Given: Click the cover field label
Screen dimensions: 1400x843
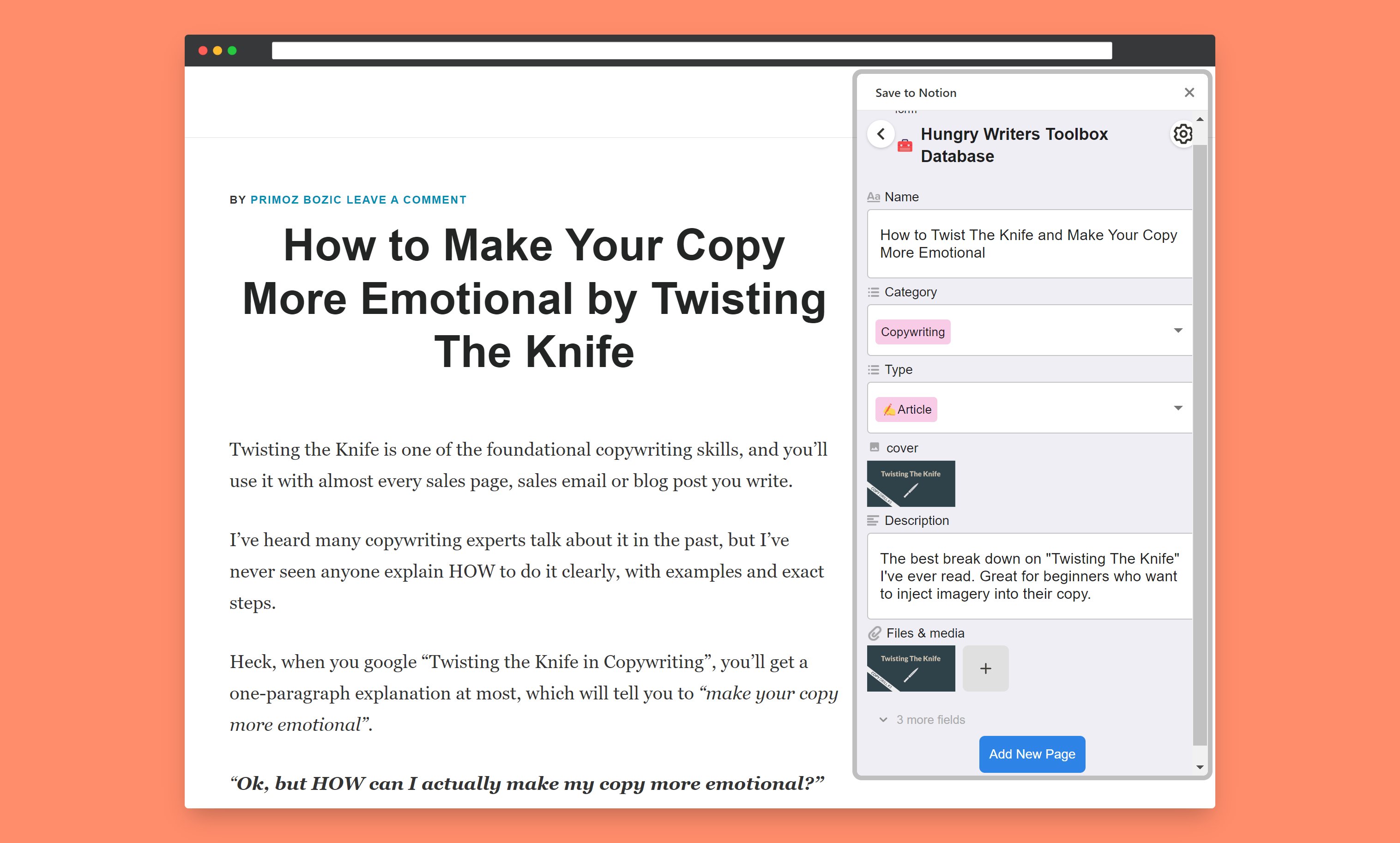Looking at the screenshot, I should (x=902, y=448).
